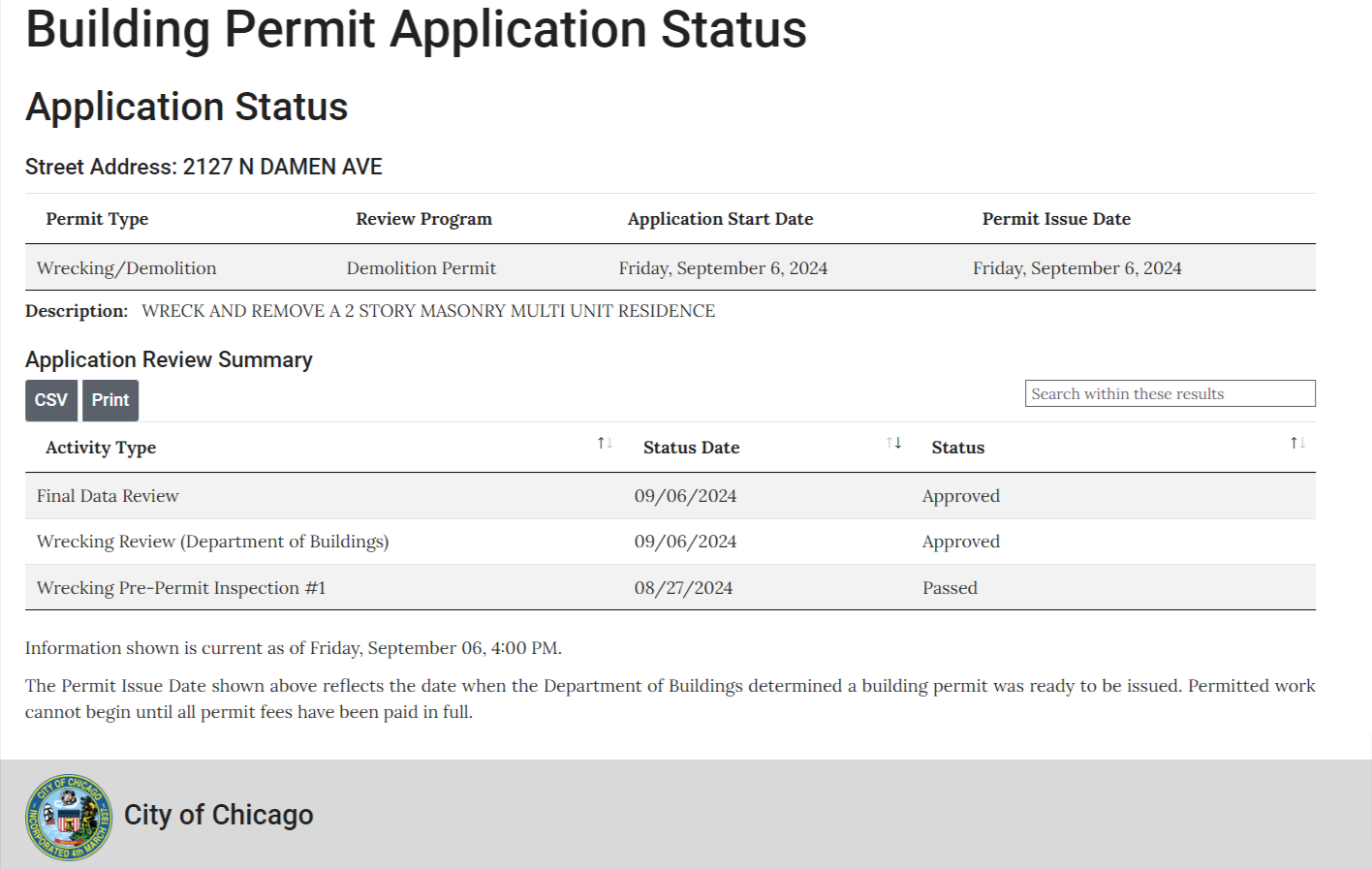Screen dimensions: 1372x869
Task: Click the 'Description:' label
Action: point(77,311)
